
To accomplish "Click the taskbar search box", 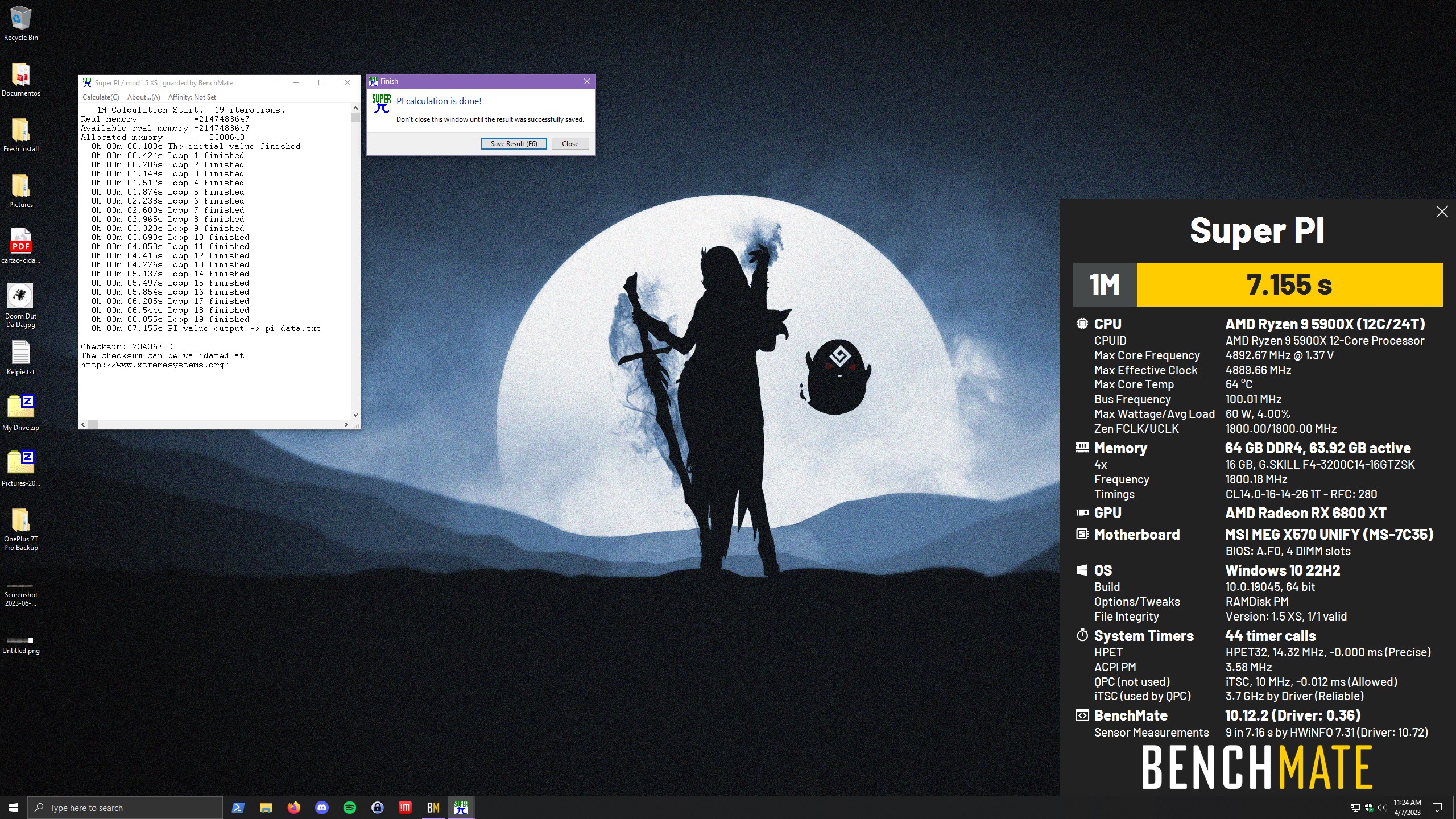I will point(125,808).
